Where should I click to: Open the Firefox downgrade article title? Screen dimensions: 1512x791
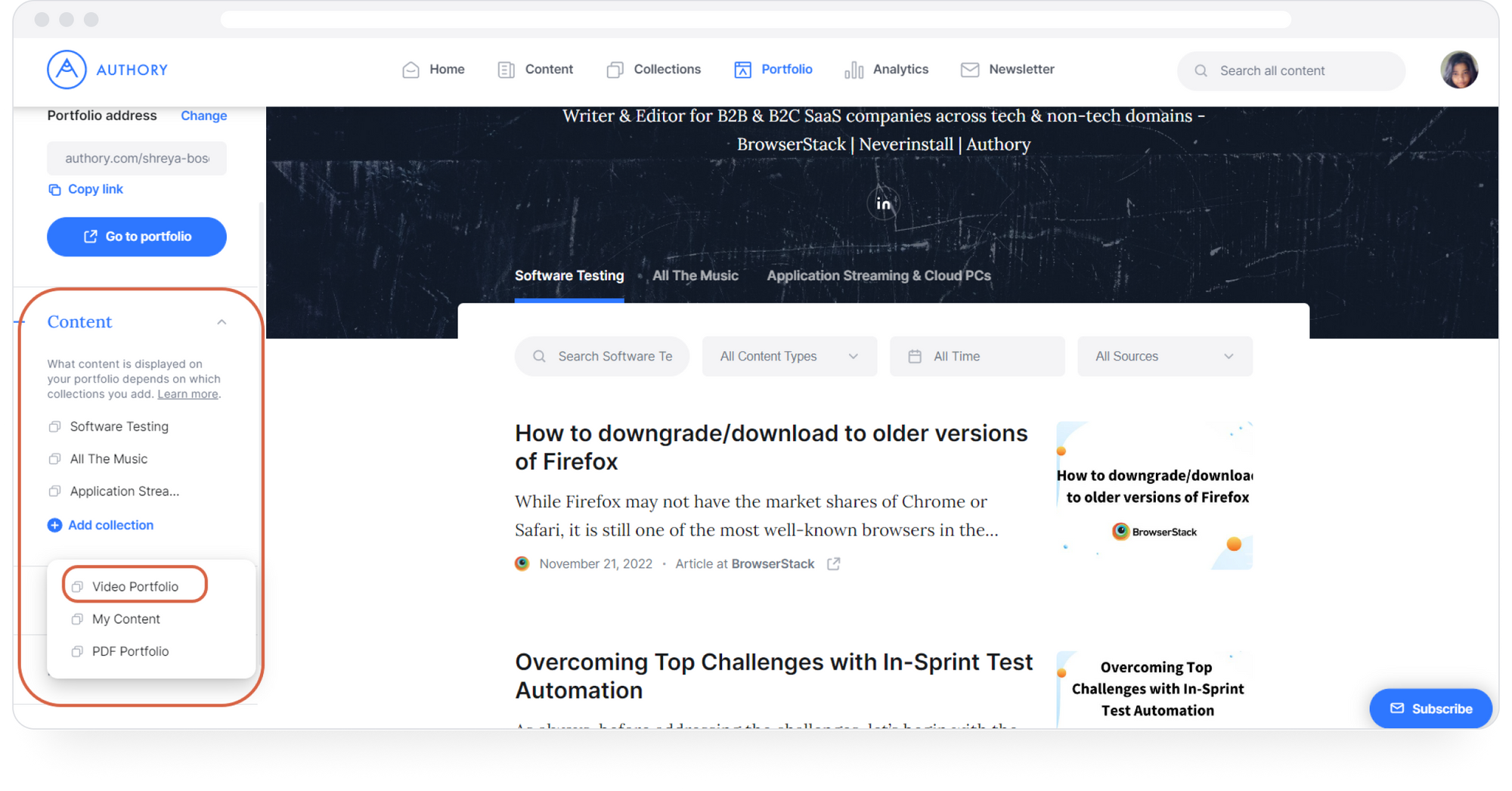771,447
